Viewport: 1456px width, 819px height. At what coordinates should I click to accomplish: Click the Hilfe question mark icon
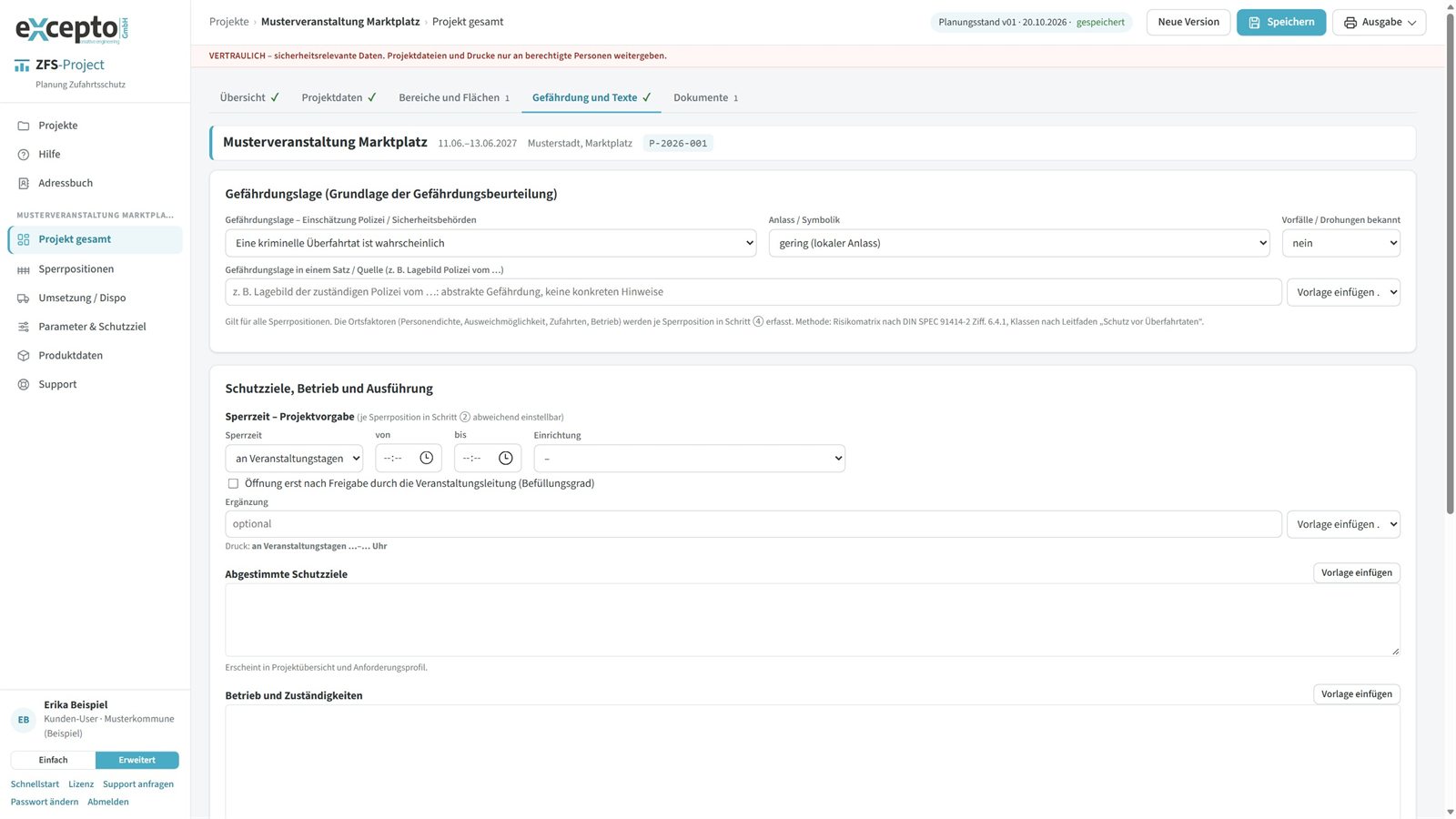click(24, 155)
